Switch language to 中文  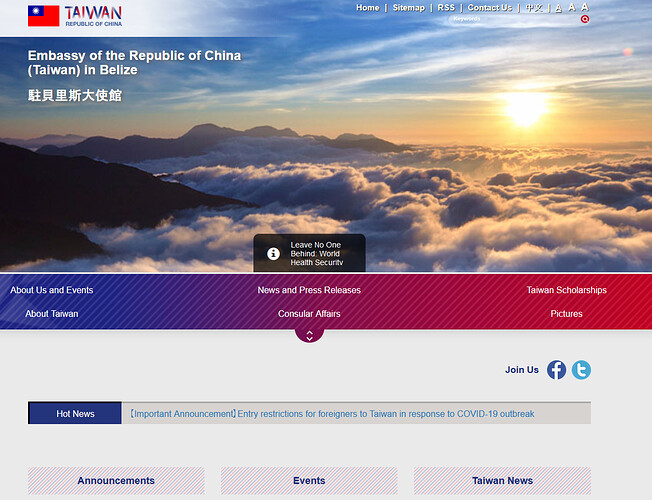coord(534,8)
